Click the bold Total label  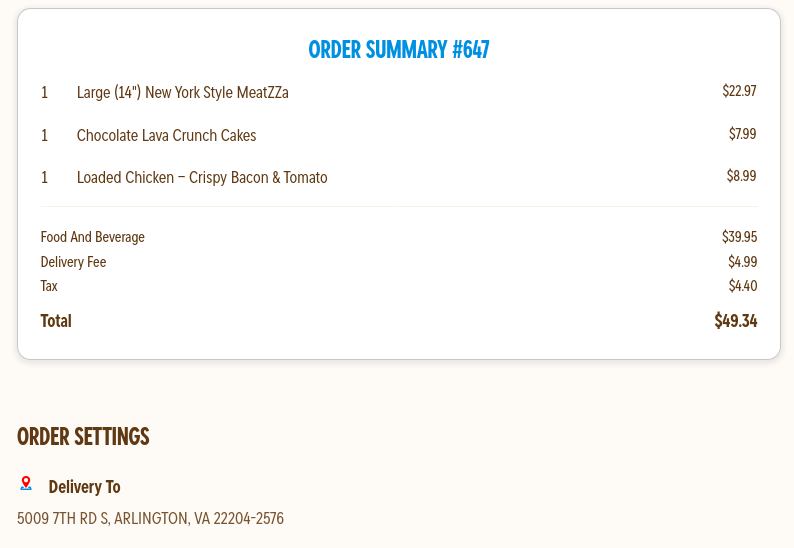[56, 321]
